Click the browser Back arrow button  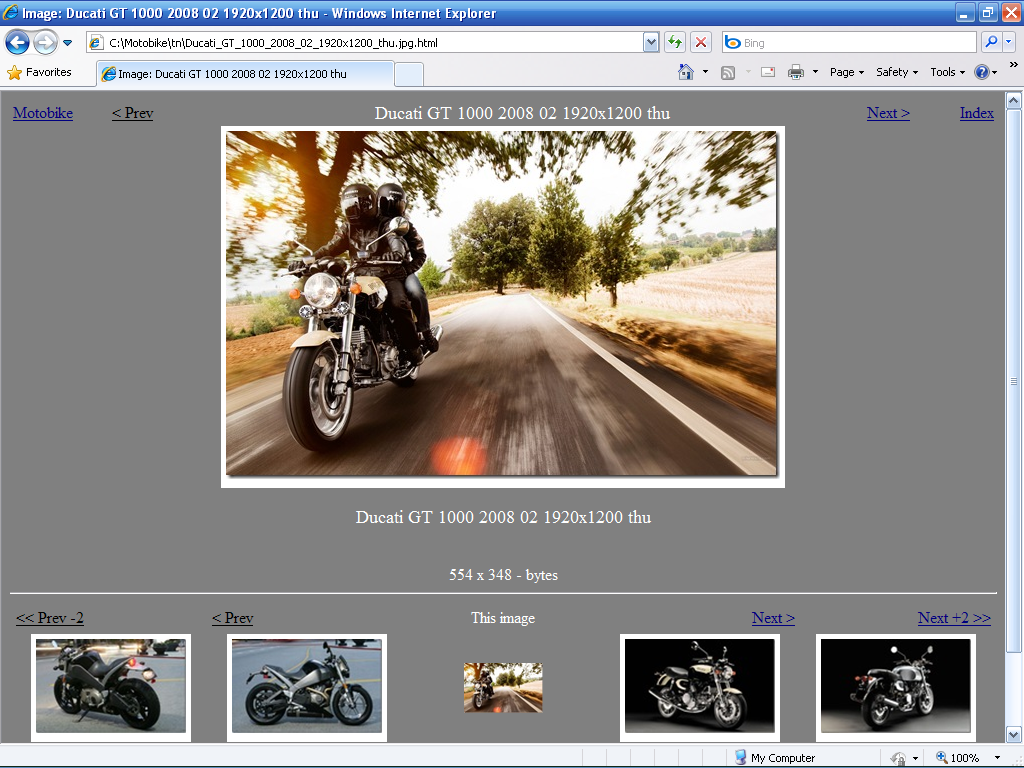tap(18, 43)
